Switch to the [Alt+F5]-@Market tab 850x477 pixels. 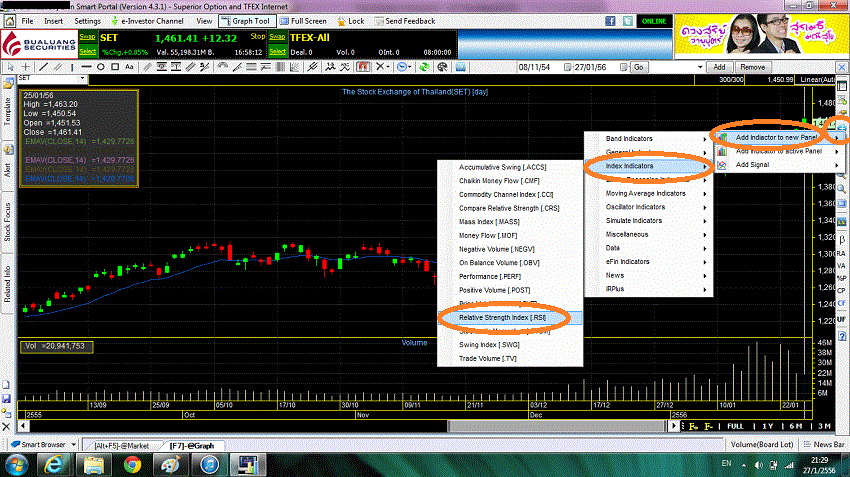(x=121, y=446)
